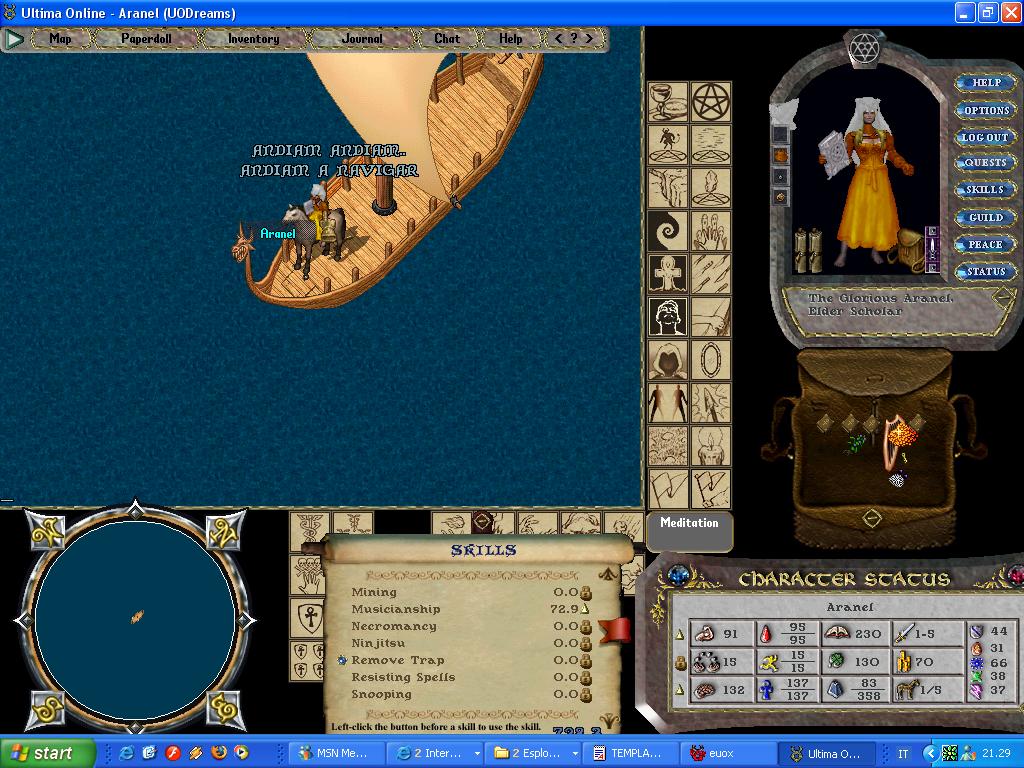Click the caduceus healing icon

pos(309,530)
